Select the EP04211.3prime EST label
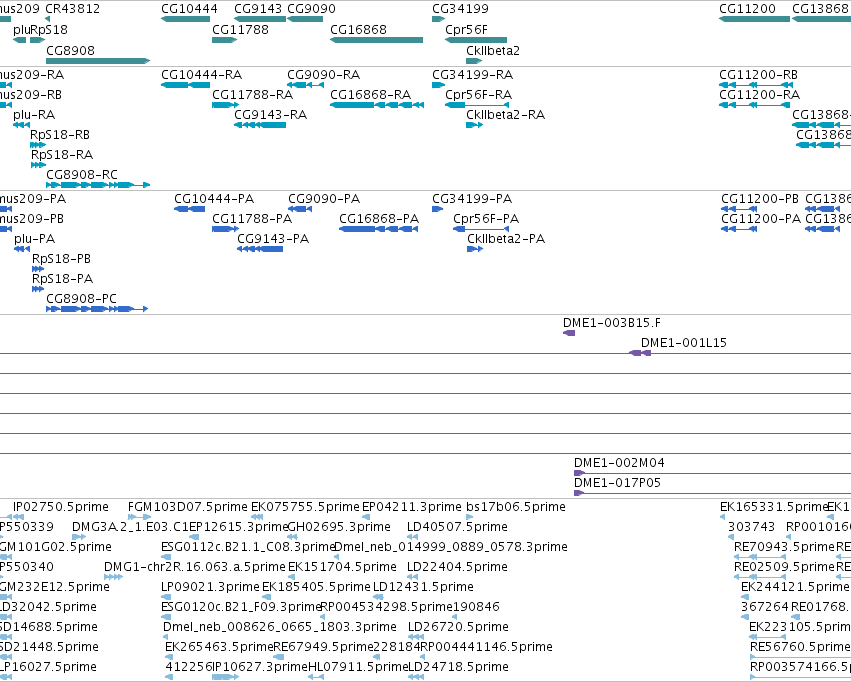This screenshot has width=851, height=682. tap(411, 507)
